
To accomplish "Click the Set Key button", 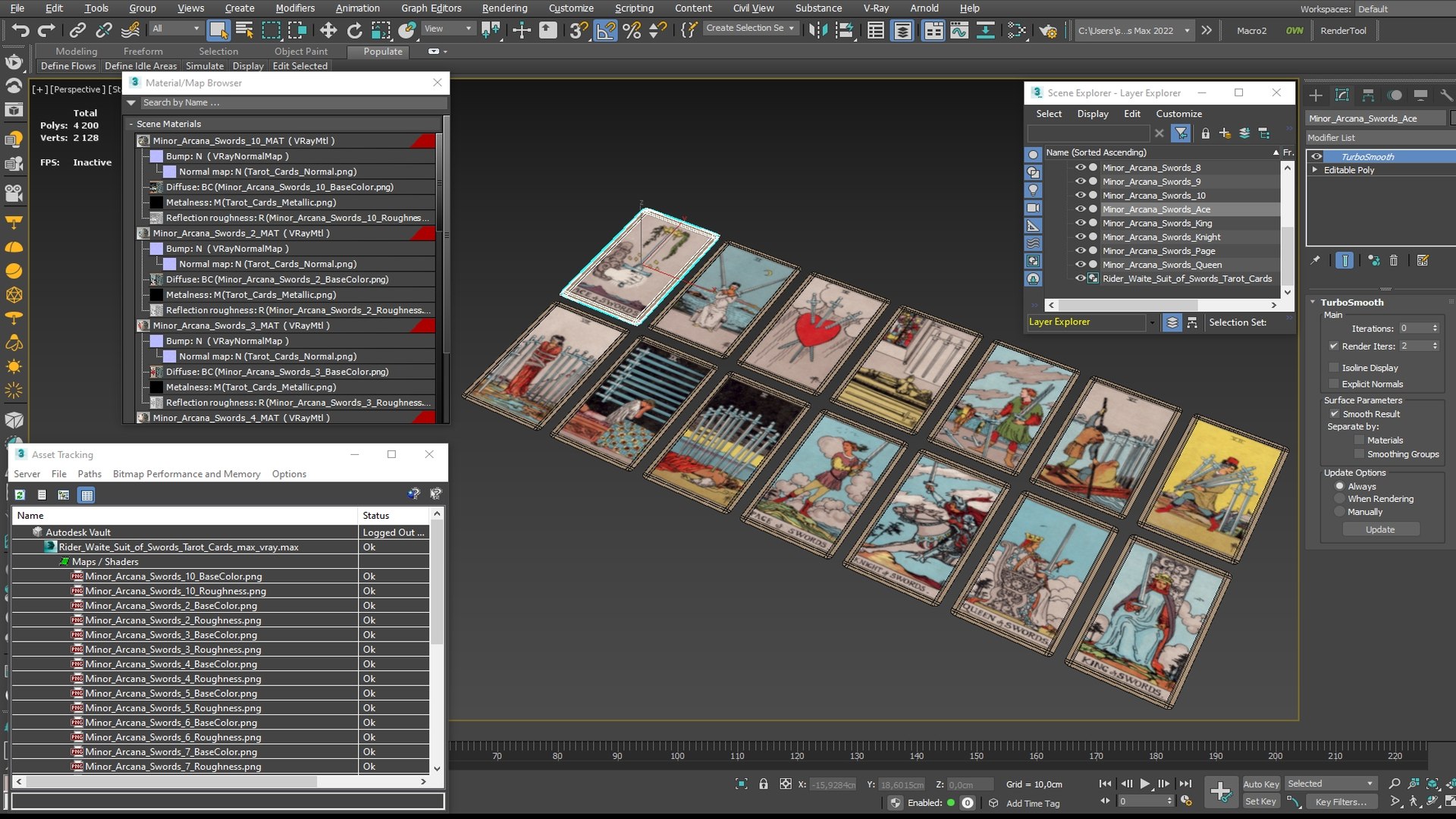I will (x=1260, y=802).
